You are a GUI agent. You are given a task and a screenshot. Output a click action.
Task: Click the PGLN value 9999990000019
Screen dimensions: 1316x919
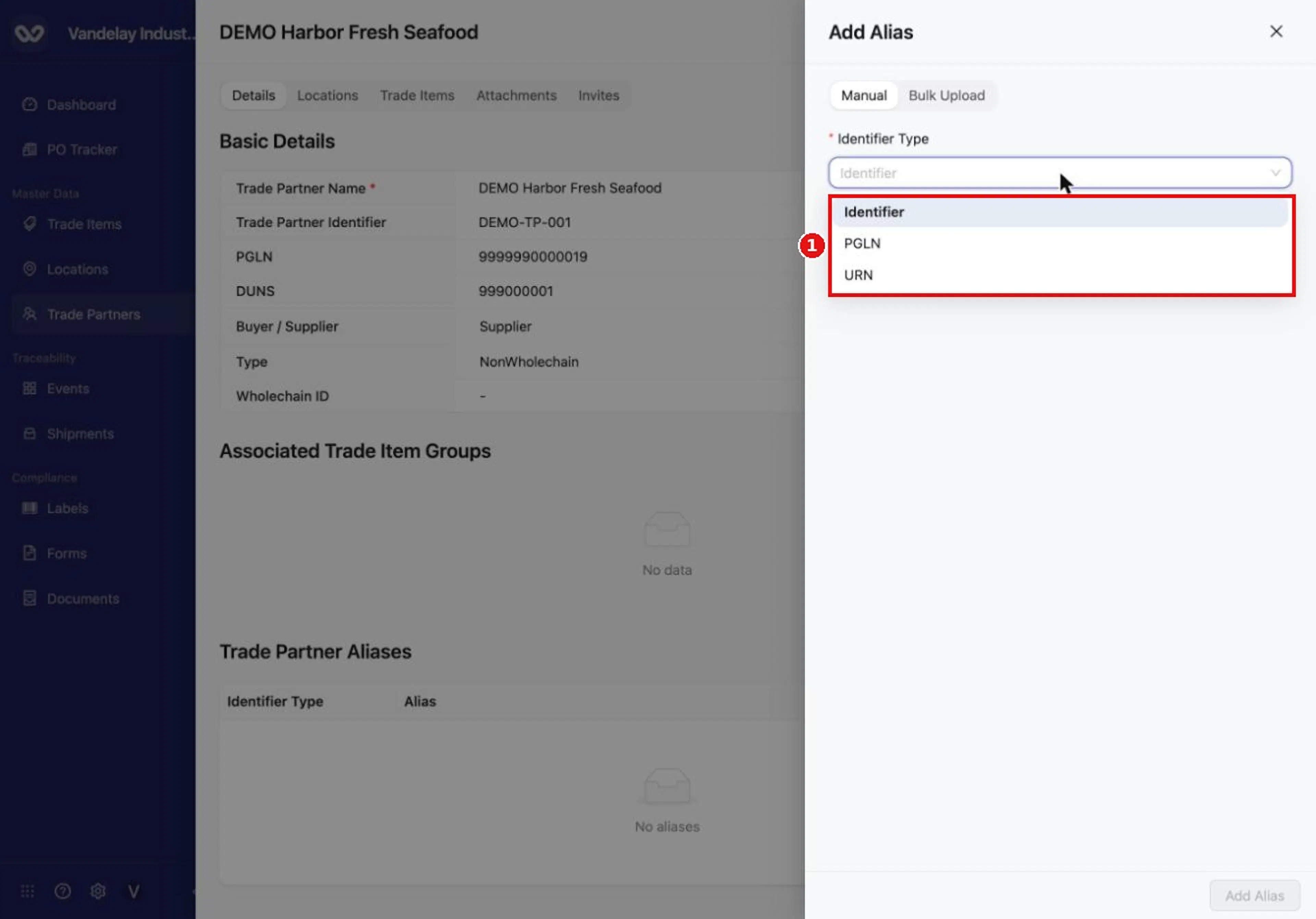point(533,257)
